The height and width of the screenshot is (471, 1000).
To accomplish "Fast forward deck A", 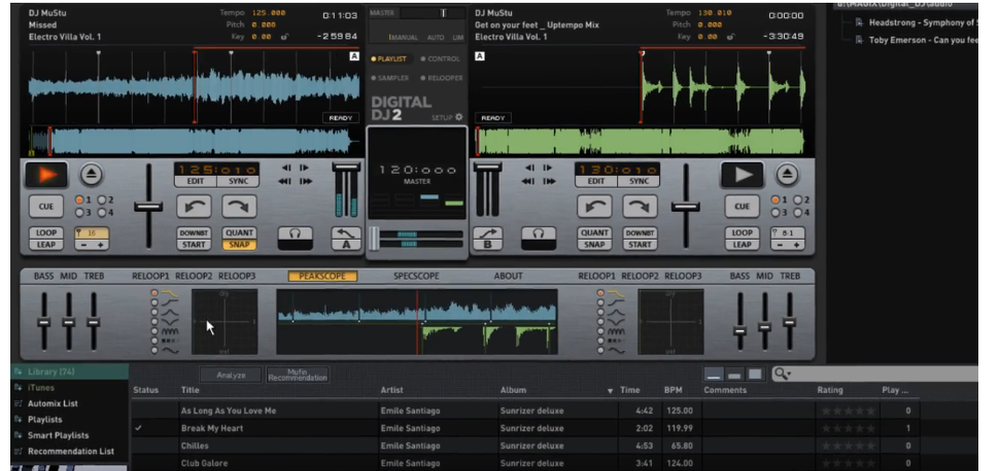I will [x=306, y=182].
